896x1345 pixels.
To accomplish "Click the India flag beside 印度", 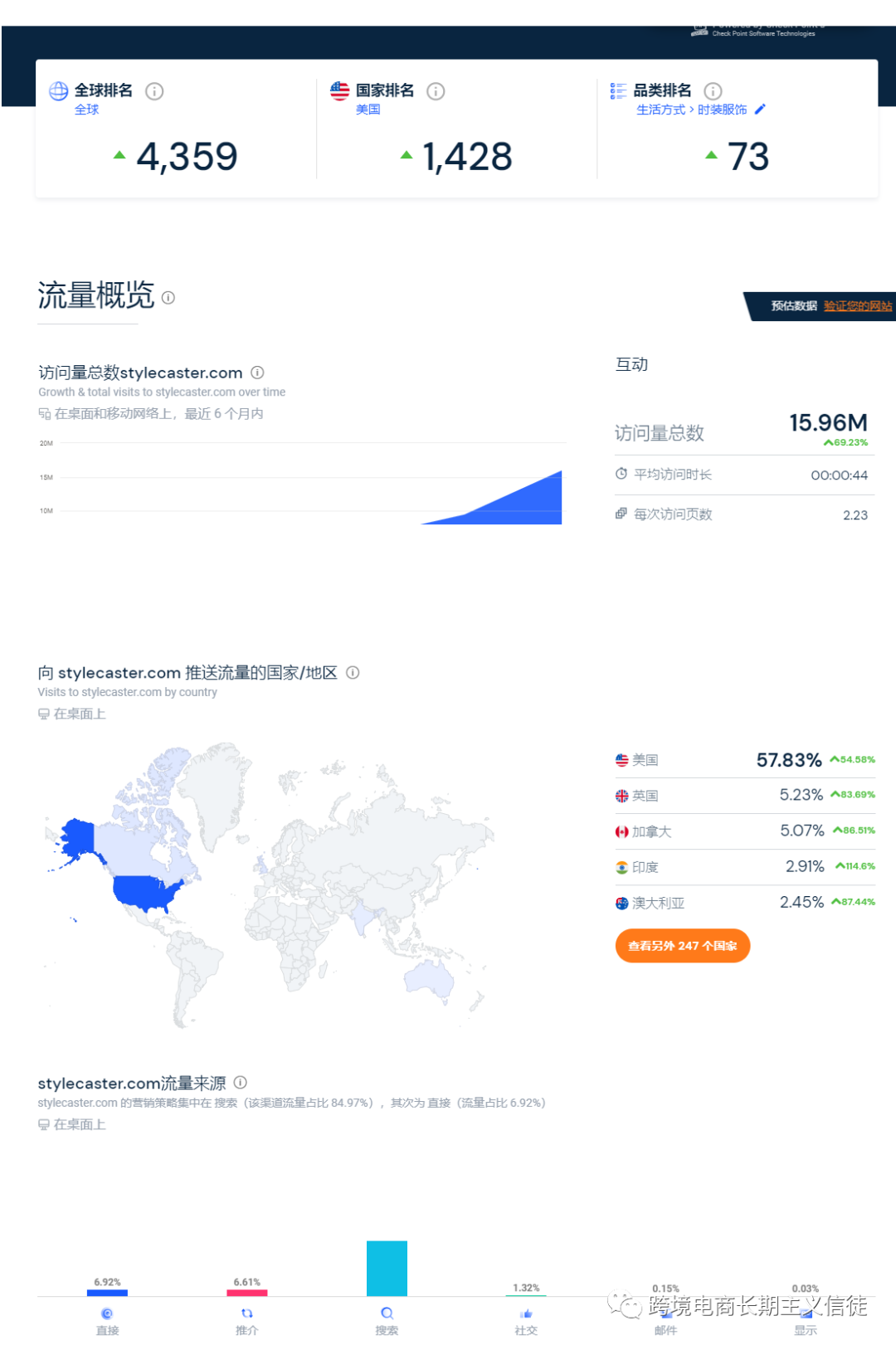I will 622,867.
